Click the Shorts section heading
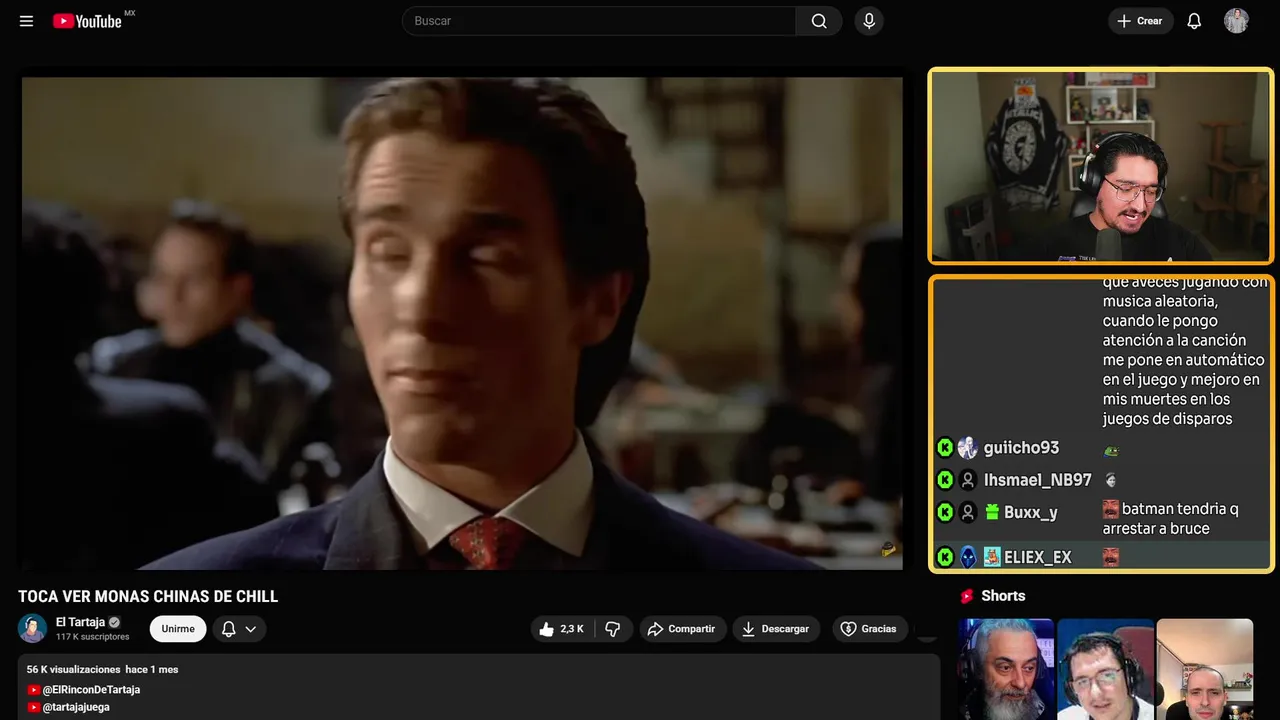Image resolution: width=1280 pixels, height=720 pixels. 1003,596
